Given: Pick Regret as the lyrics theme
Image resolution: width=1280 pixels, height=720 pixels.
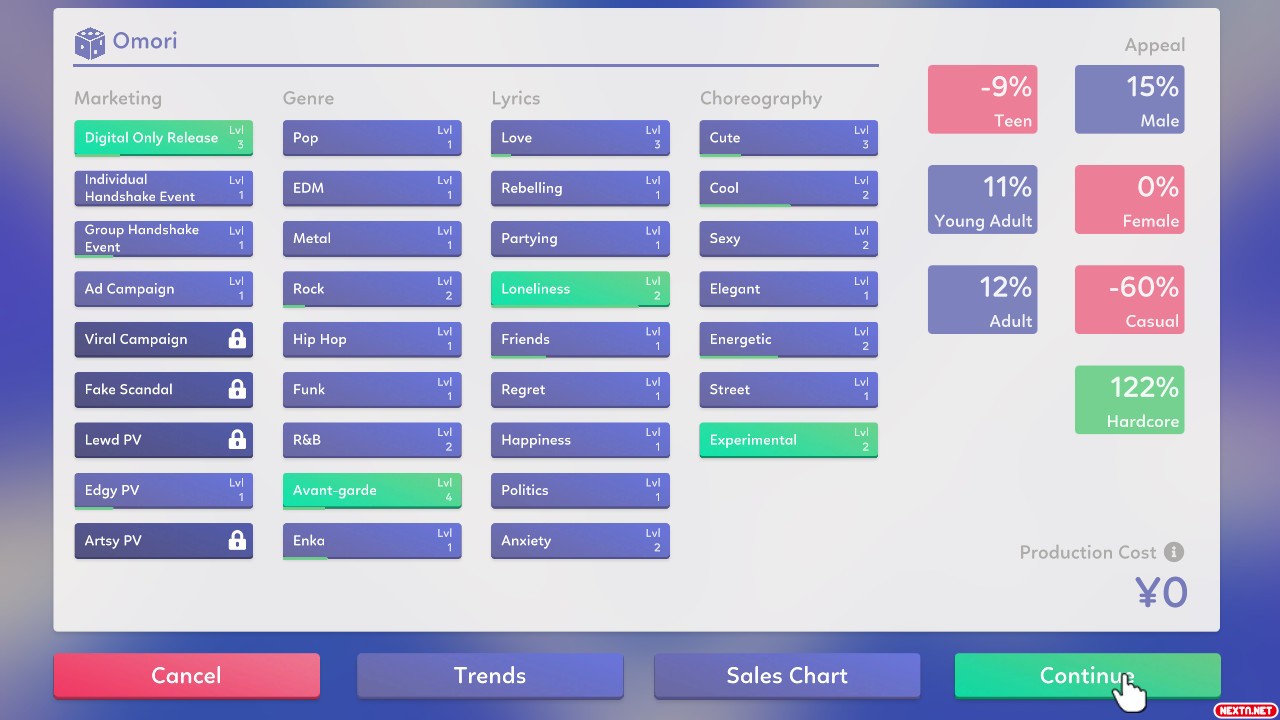Looking at the screenshot, I should click(x=580, y=389).
